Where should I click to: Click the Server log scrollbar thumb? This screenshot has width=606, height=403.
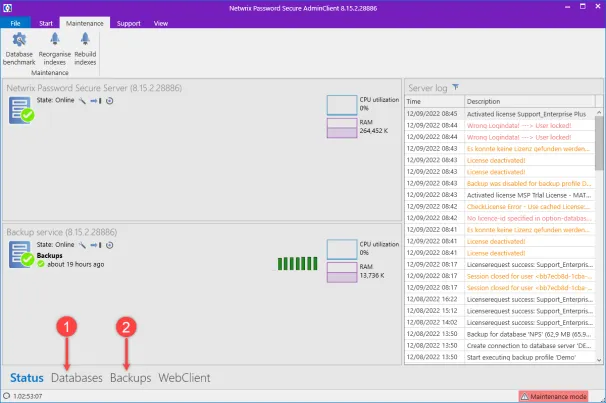[x=599, y=143]
